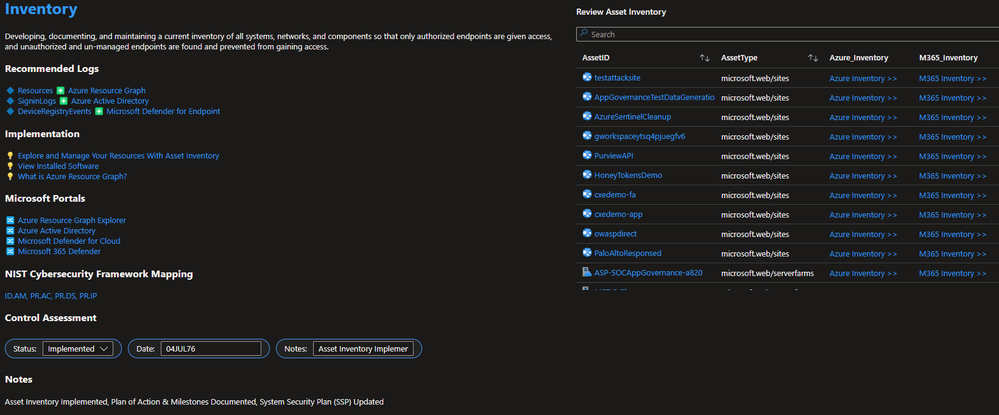Viewport: 999px width, 415px height.
Task: Click the diamond icon beside DeviceRegistryEvents
Action: coord(10,111)
